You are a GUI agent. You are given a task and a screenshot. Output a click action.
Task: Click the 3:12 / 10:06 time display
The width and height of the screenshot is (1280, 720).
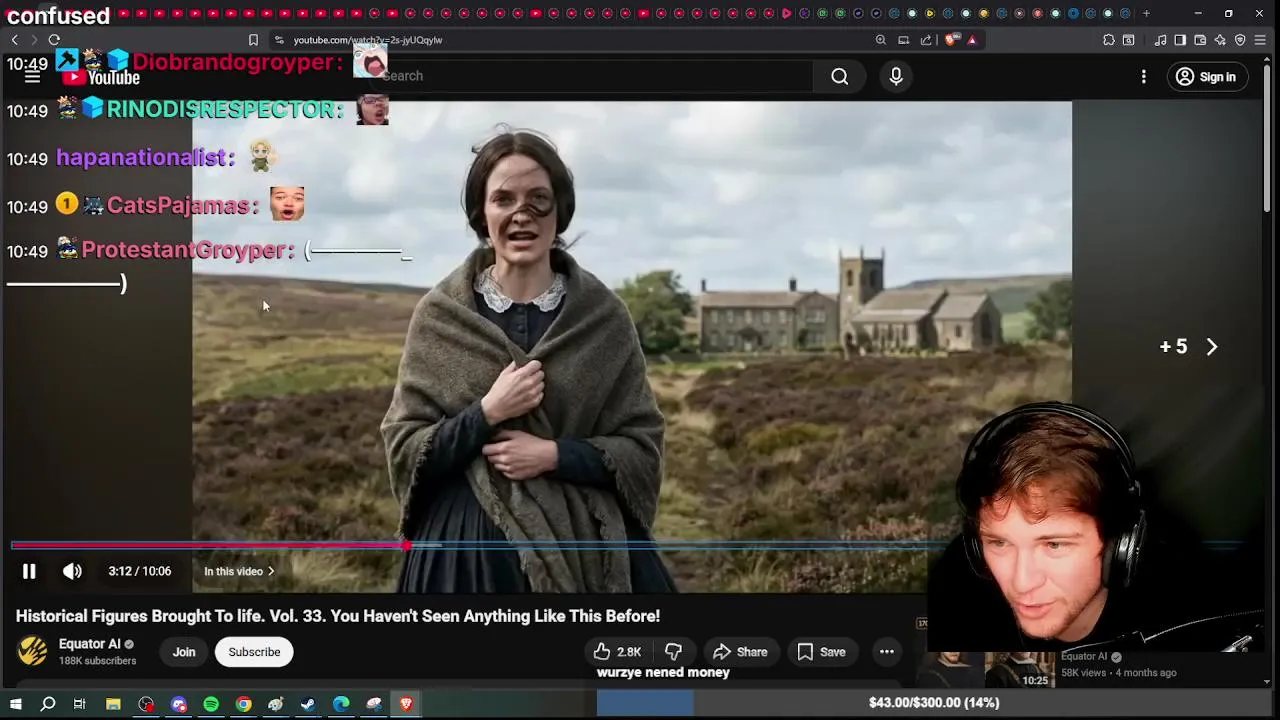(x=140, y=571)
